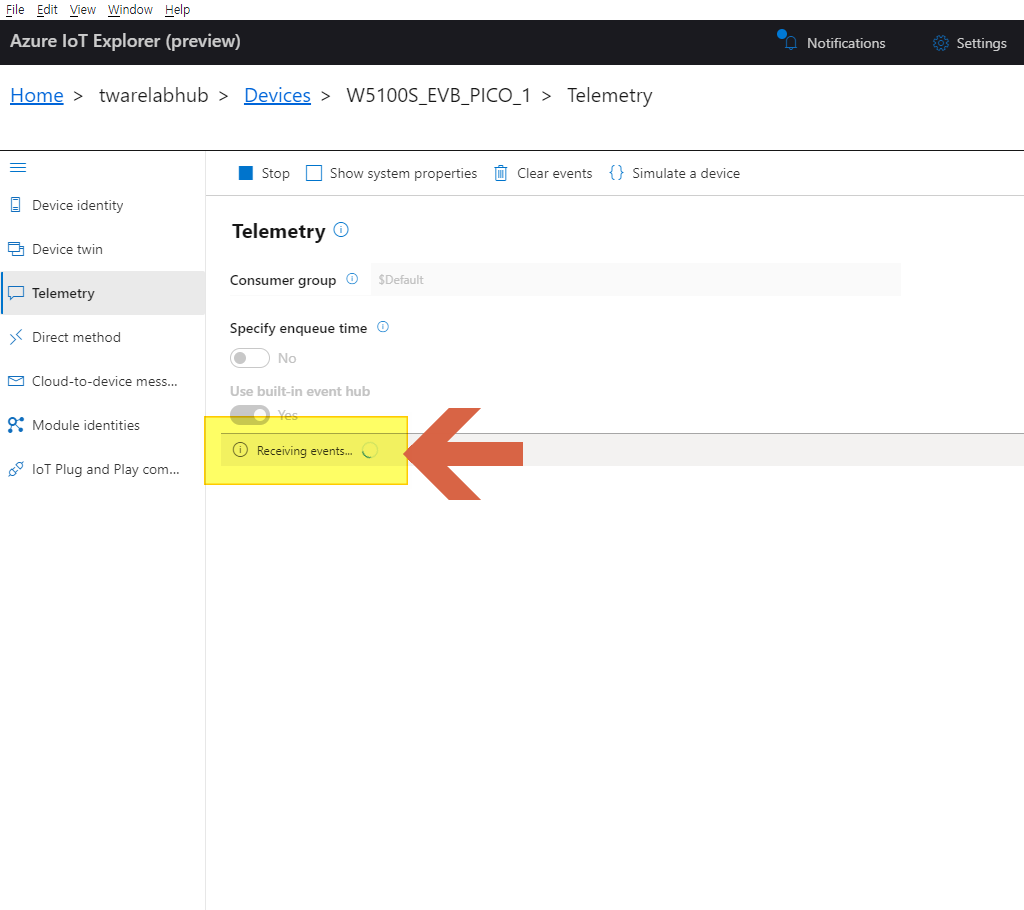
Task: Open Device identity in the sidebar
Action: (x=103, y=205)
